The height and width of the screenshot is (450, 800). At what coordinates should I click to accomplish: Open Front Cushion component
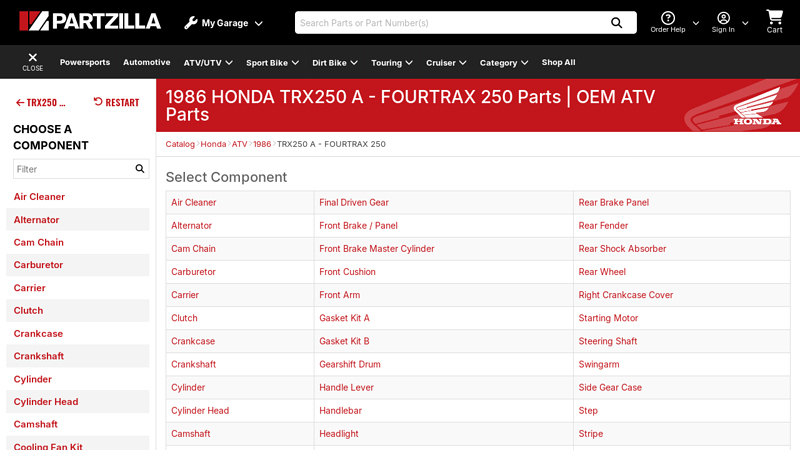(x=347, y=272)
